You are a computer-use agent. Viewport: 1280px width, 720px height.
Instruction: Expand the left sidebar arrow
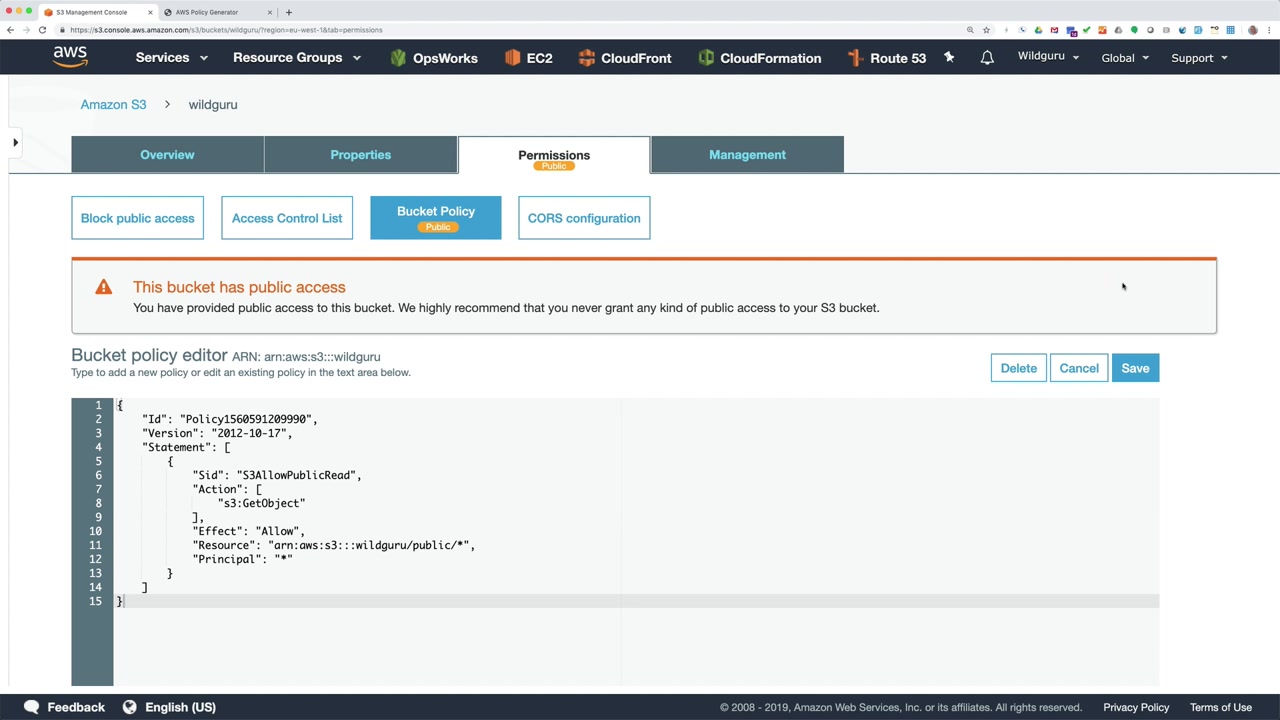15,143
